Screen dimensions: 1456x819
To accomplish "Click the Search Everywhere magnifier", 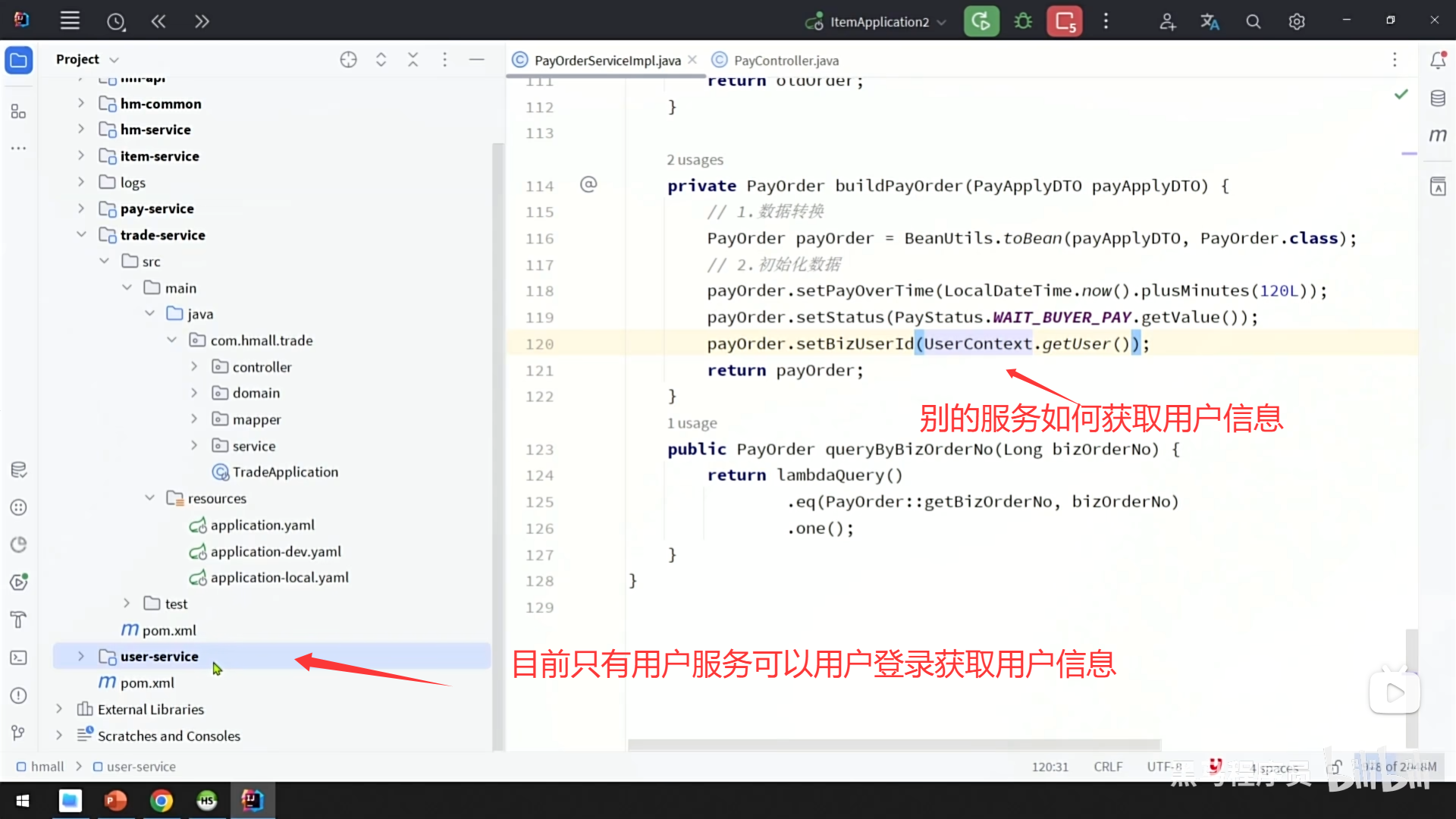I will [x=1254, y=21].
